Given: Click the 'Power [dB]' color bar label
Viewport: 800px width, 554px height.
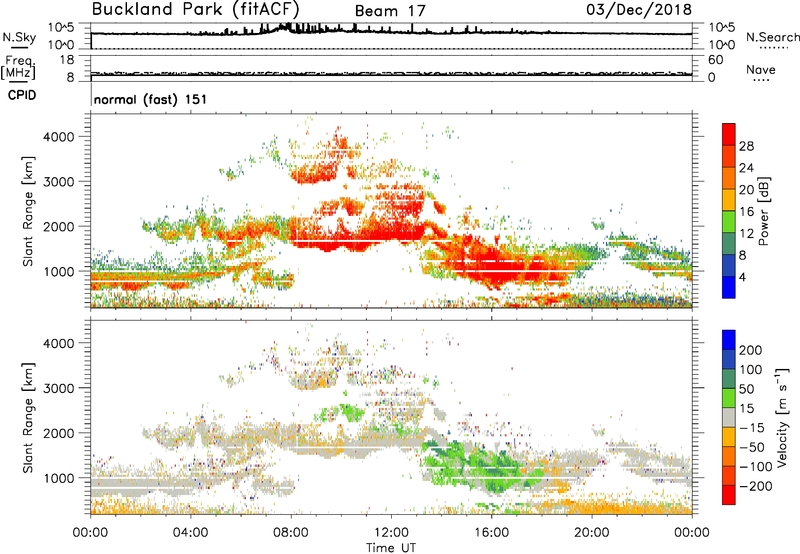Looking at the screenshot, I should point(764,211).
